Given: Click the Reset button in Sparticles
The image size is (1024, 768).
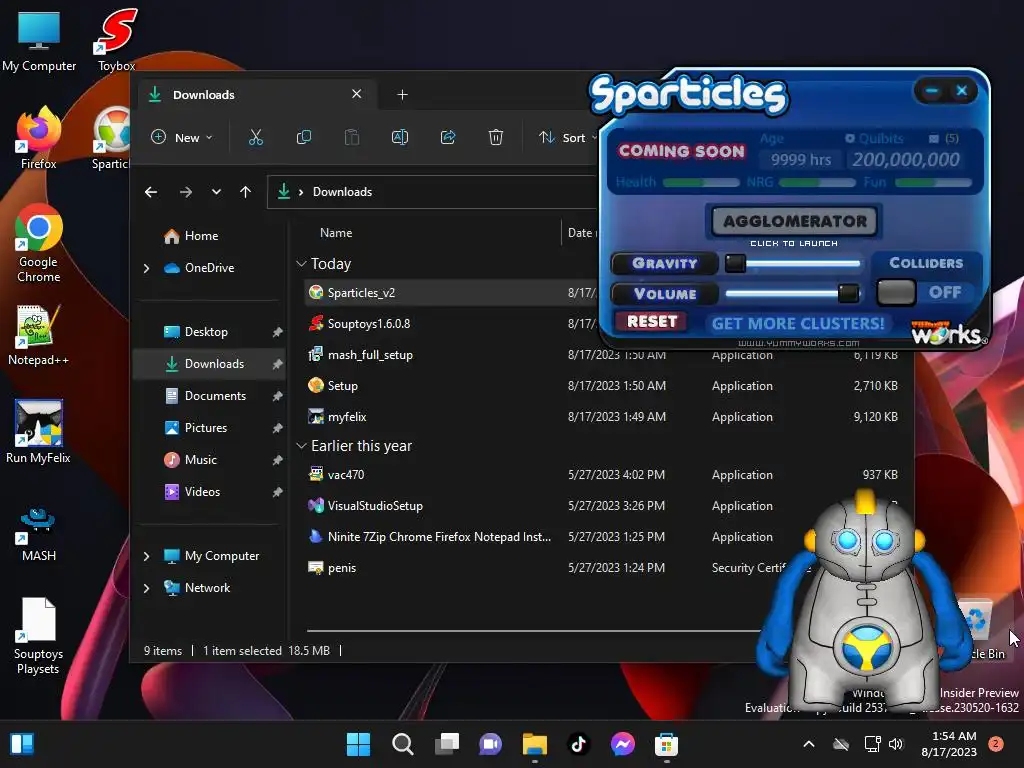Looking at the screenshot, I should coord(651,321).
